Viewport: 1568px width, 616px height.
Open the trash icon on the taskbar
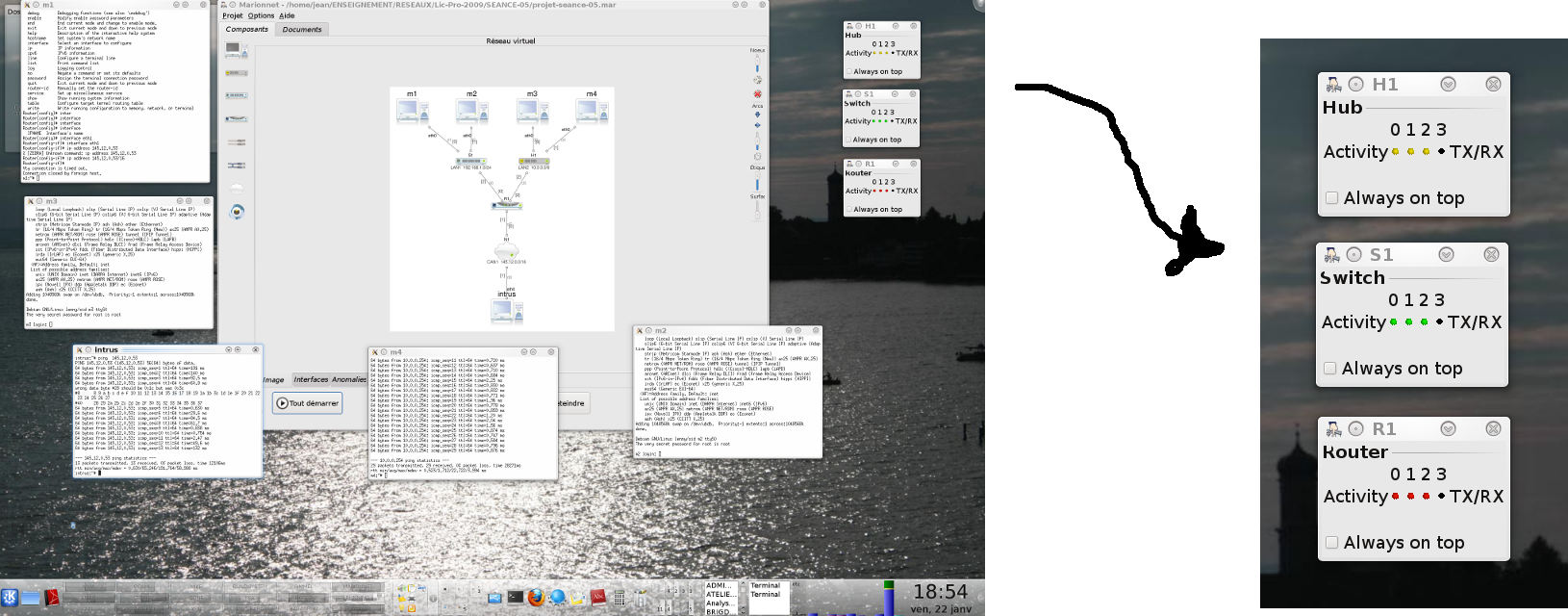click(x=640, y=598)
